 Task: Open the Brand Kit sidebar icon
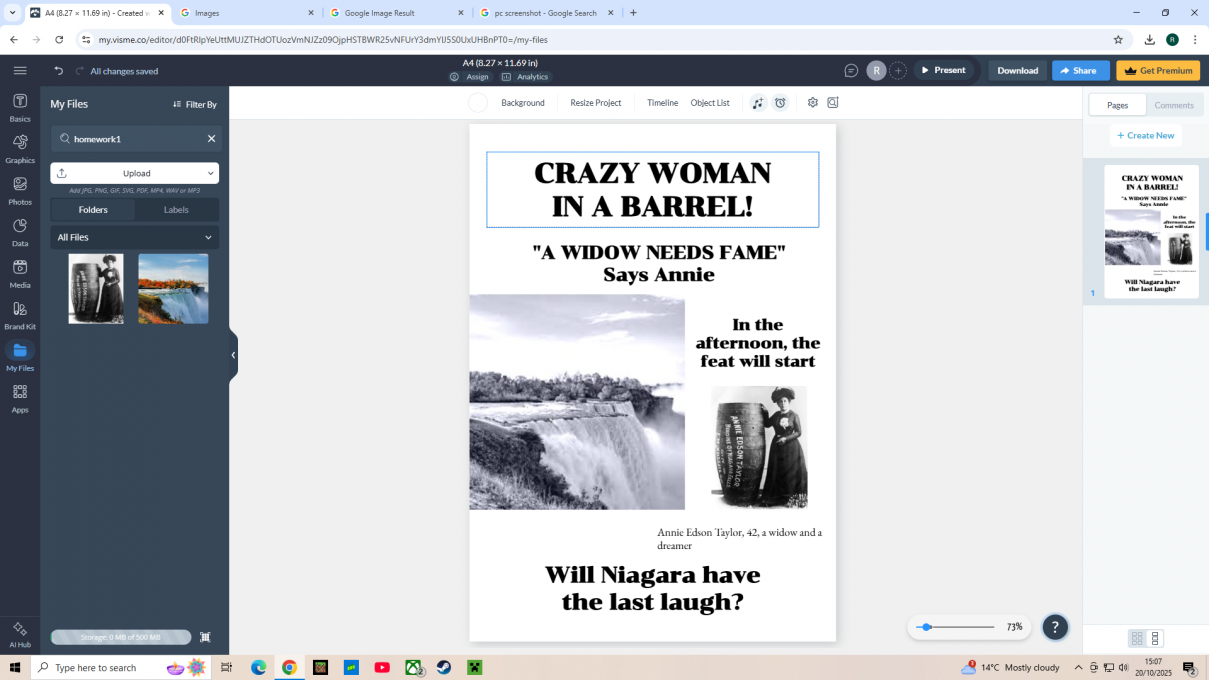(20, 313)
